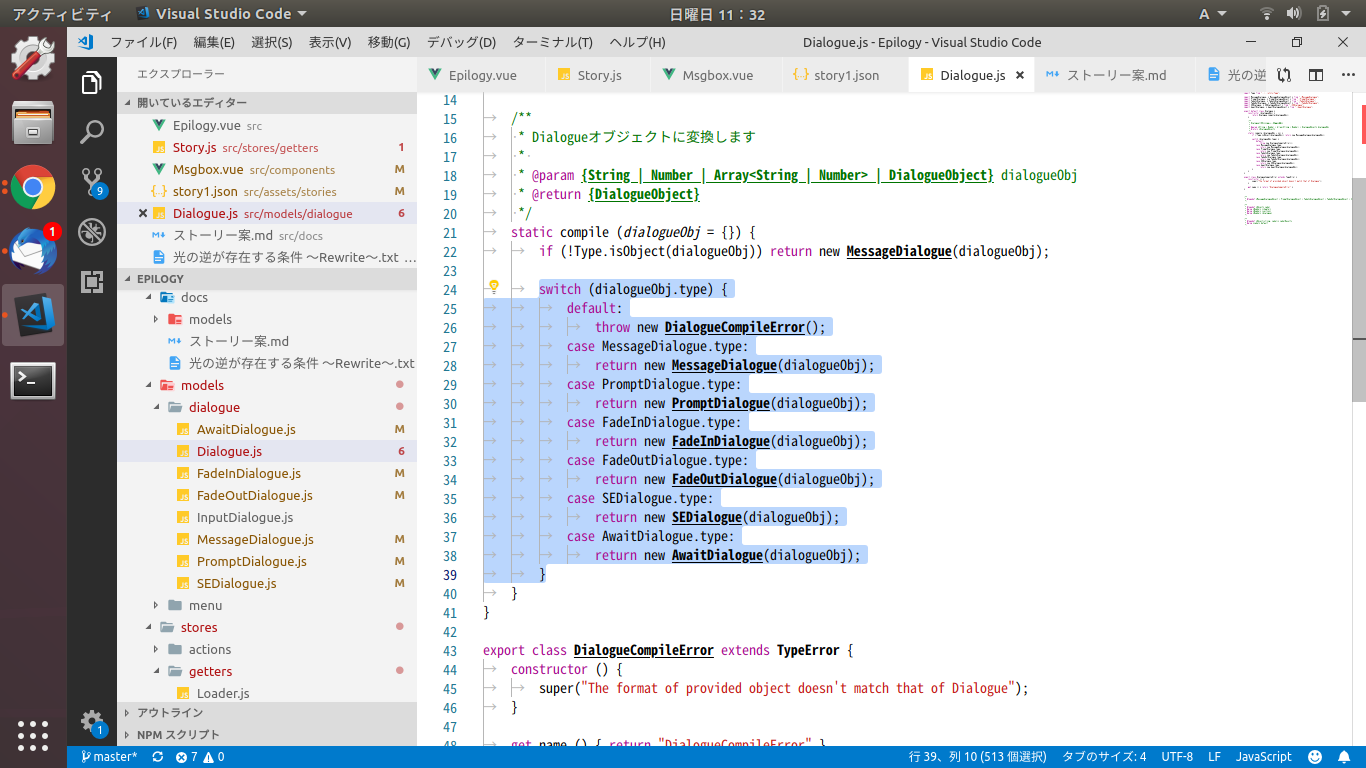Launch Google Chrome from the dock
The image size is (1366, 768).
[x=33, y=187]
